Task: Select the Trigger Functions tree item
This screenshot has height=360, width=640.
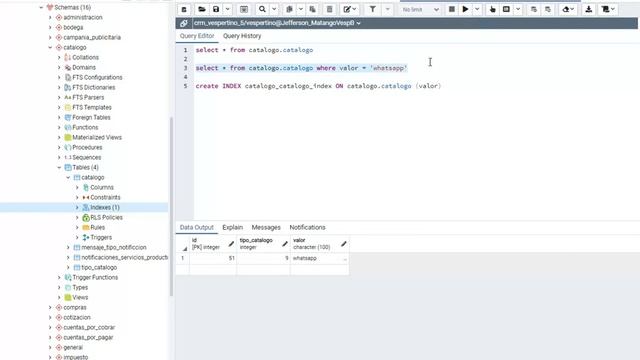Action: pos(95,278)
